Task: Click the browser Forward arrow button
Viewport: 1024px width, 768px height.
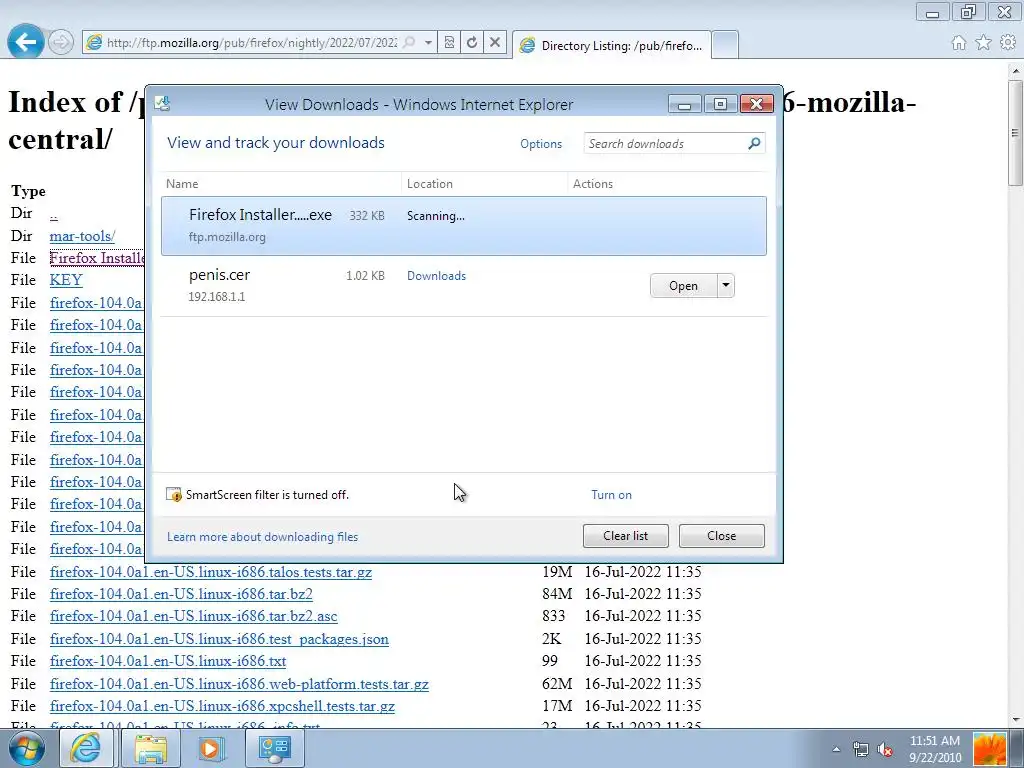Action: [61, 43]
